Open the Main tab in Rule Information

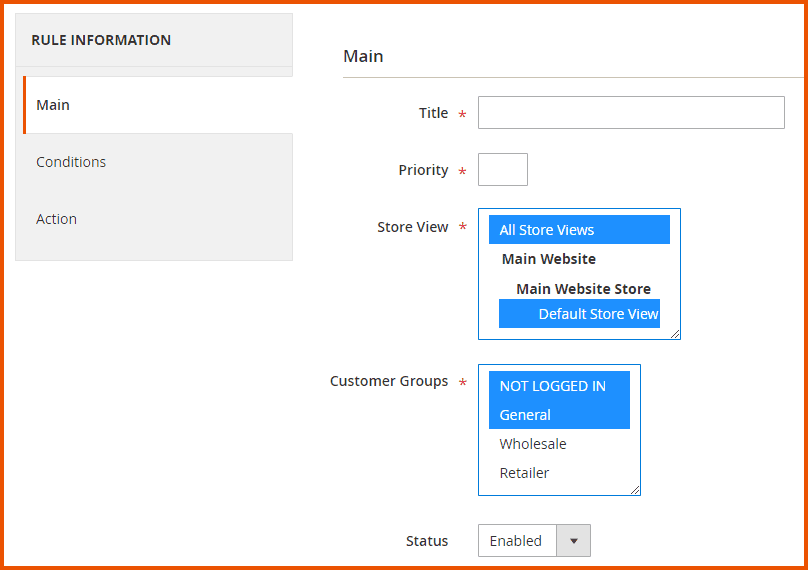tap(54, 105)
